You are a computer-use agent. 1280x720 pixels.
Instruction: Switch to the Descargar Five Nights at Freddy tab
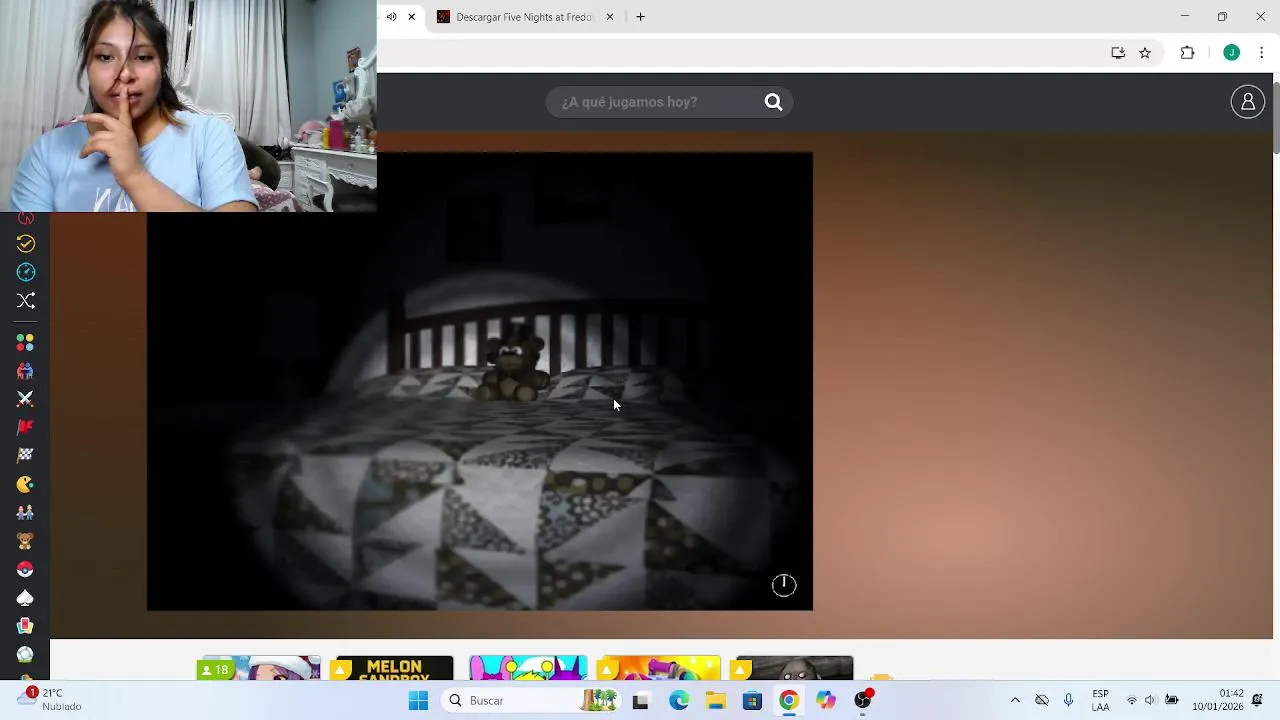pyautogui.click(x=526, y=17)
